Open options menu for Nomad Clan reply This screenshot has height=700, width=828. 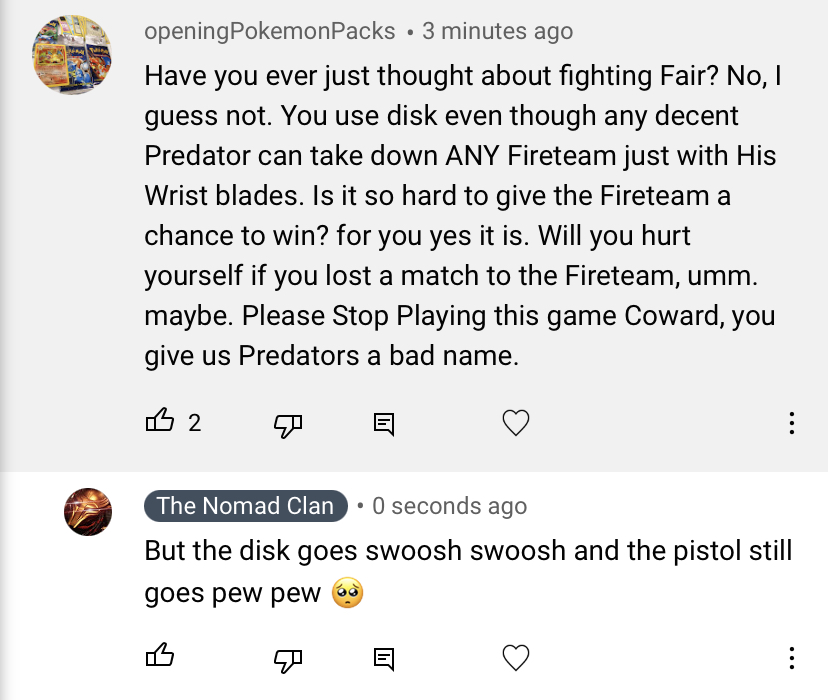[791, 658]
